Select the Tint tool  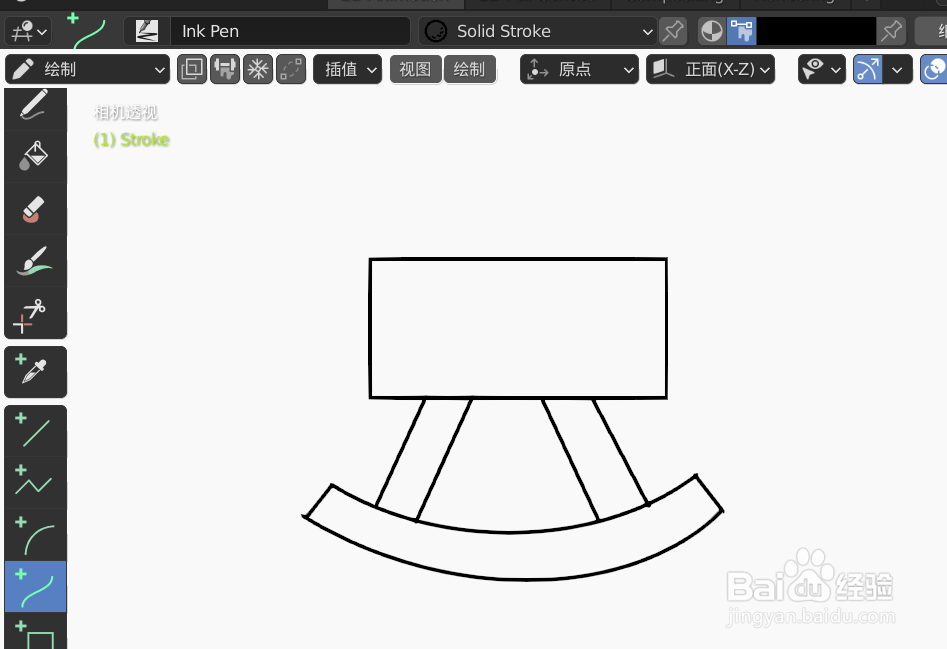tap(35, 260)
